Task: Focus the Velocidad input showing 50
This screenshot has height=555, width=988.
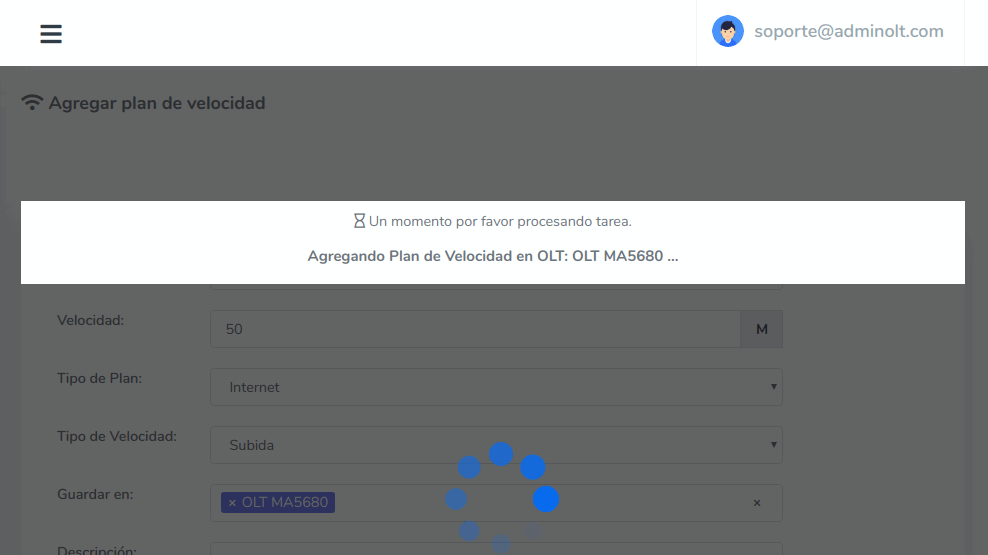Action: pos(475,329)
